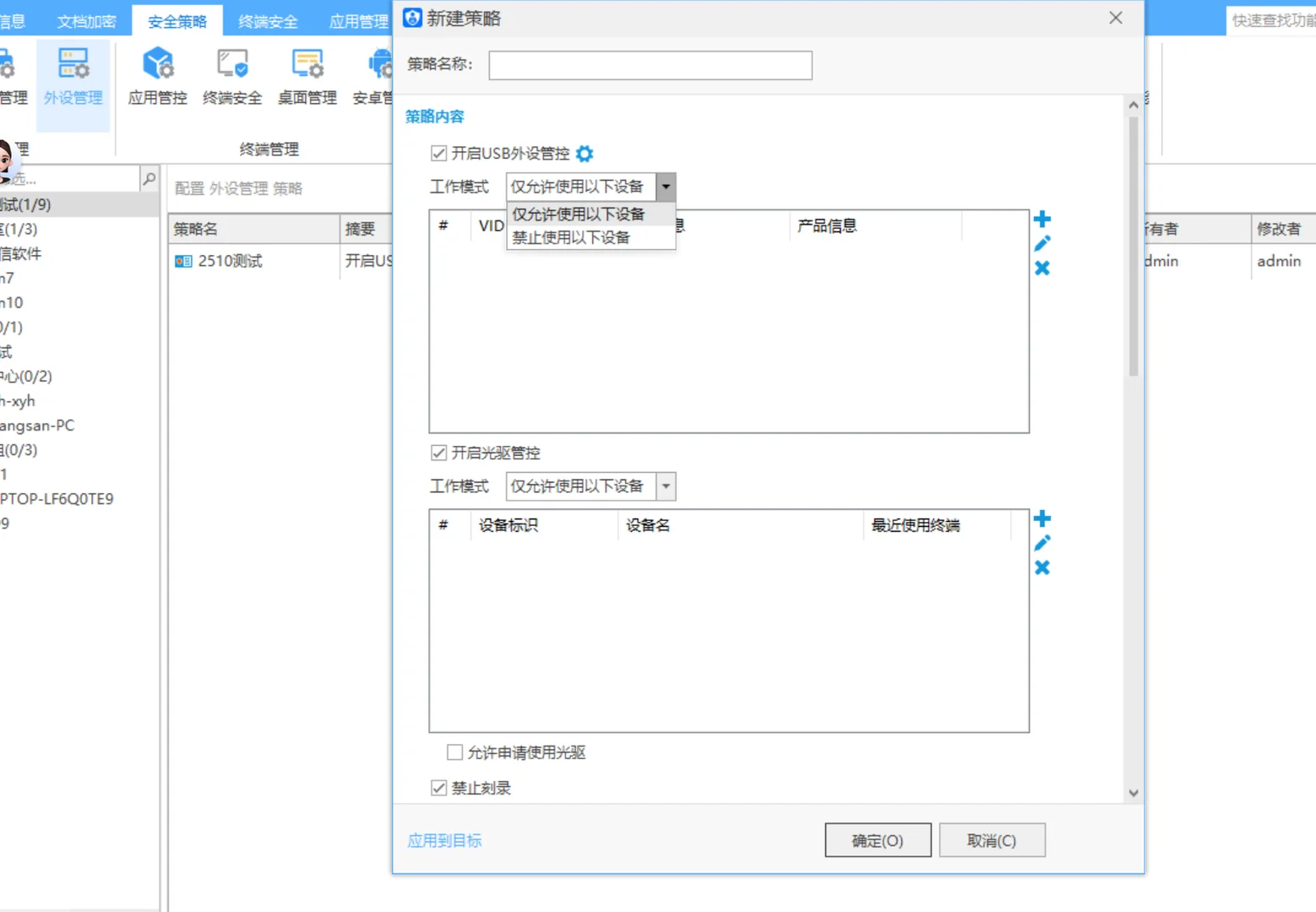
Task: Click 产品信息 column header in USB table
Action: 876,225
